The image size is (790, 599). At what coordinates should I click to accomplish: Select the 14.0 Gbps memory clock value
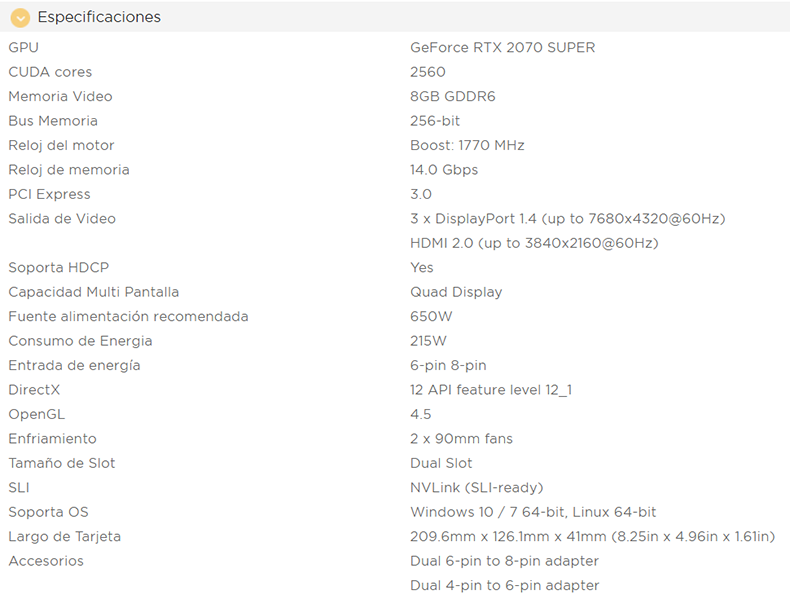(x=444, y=170)
